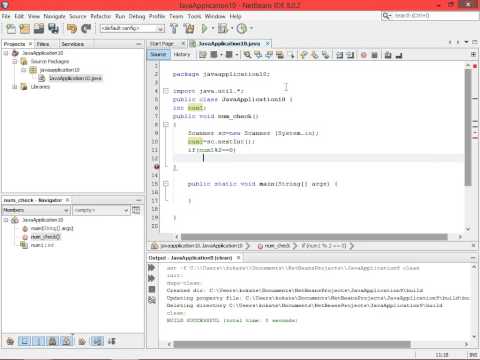Viewport: 480px width, 360px height.
Task: Toggle the line 13 error breakpoint marker
Action: pyautogui.click(x=156, y=167)
